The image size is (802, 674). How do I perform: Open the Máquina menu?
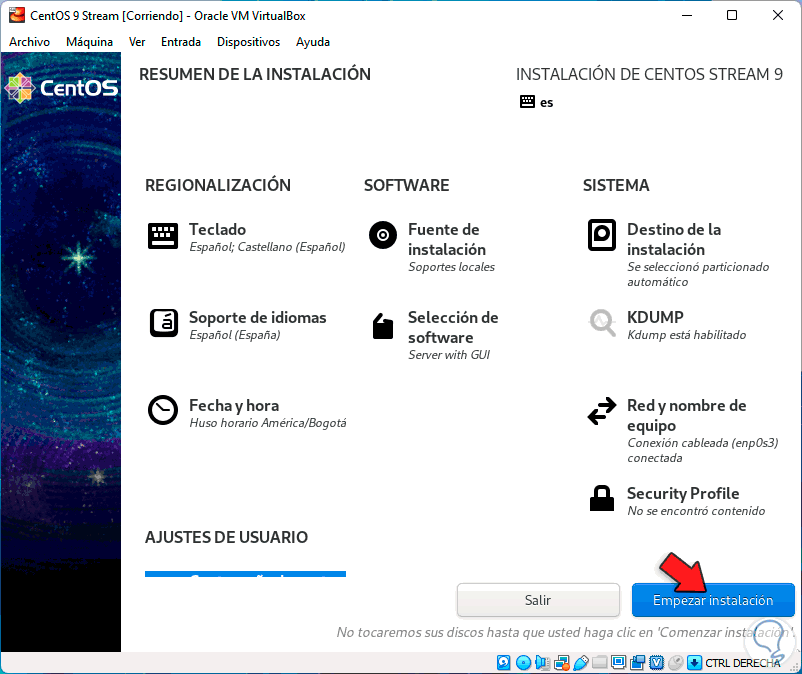tap(90, 42)
